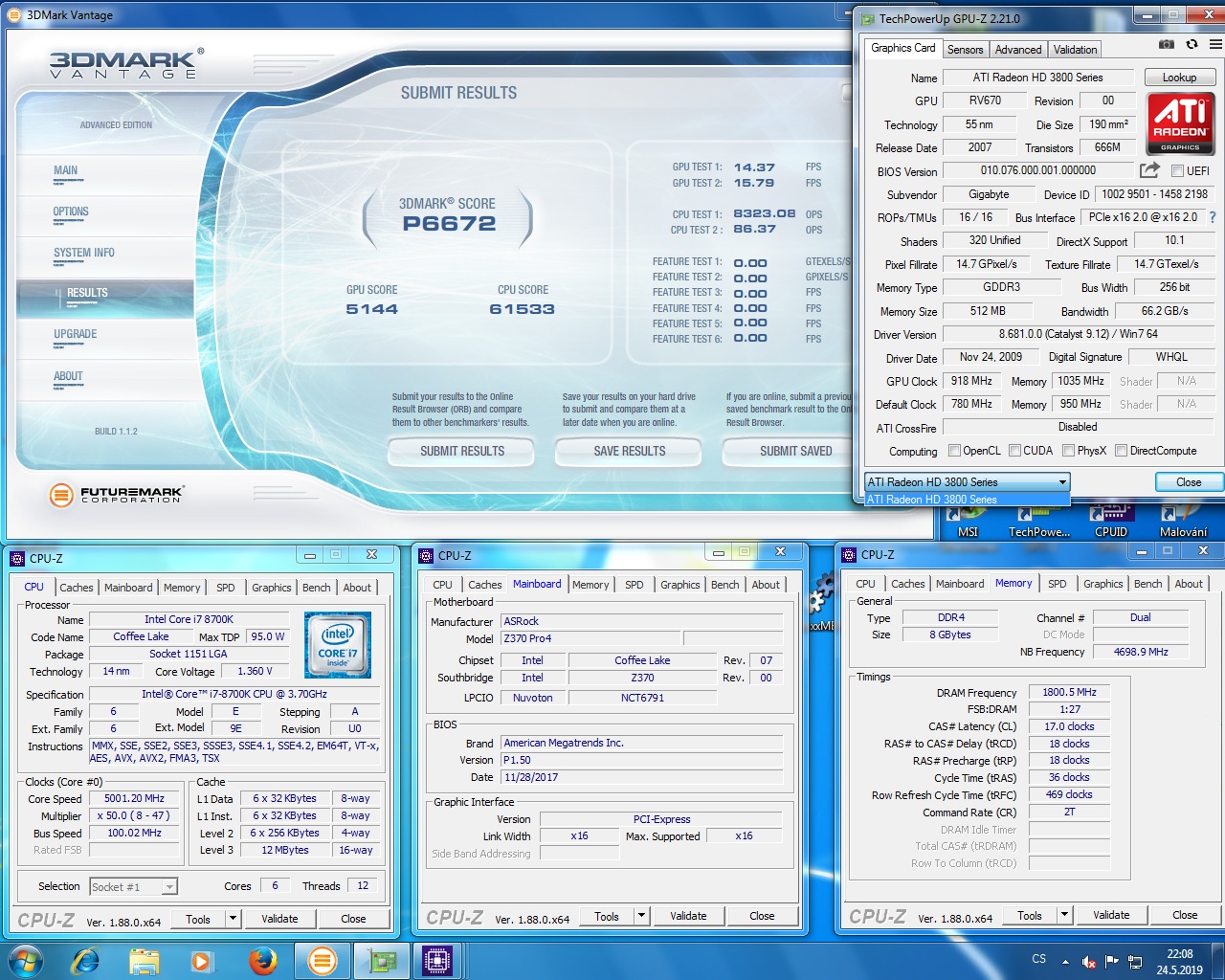Click the GPU-Z Name field ATI Radeon HD 3800 Series
Viewport: 1225px width, 980px height.
[x=1037, y=78]
